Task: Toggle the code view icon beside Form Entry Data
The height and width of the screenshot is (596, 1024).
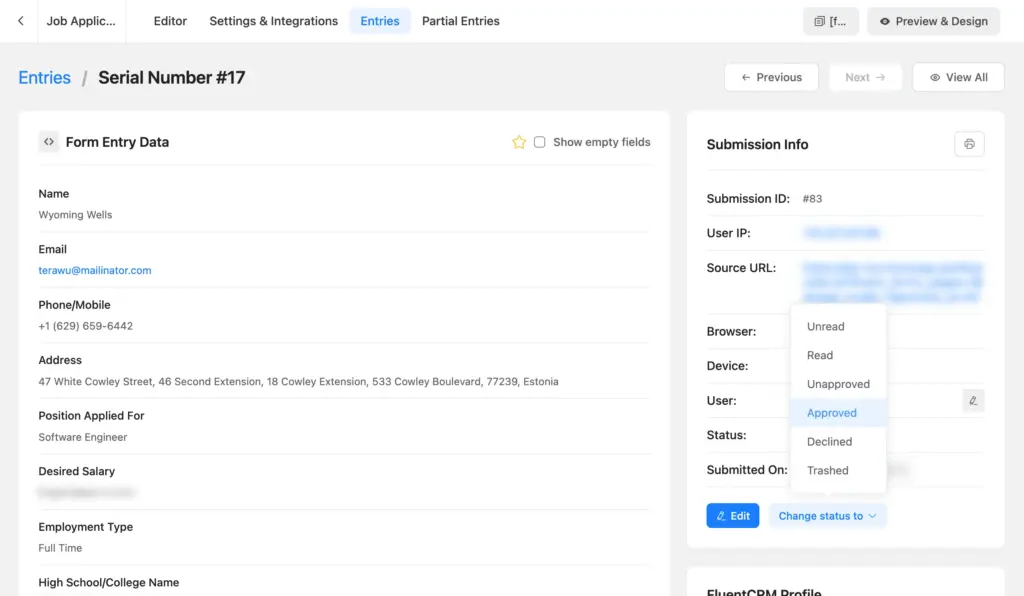Action: (49, 142)
